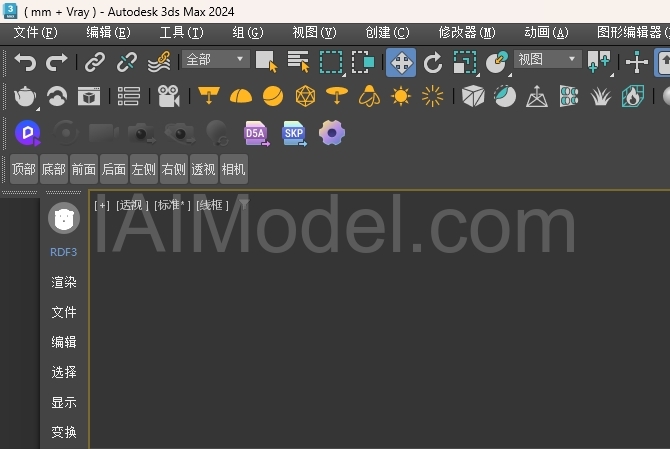Open the 编辑(E) menu
Screen dimensions: 670x449
[x=109, y=32]
